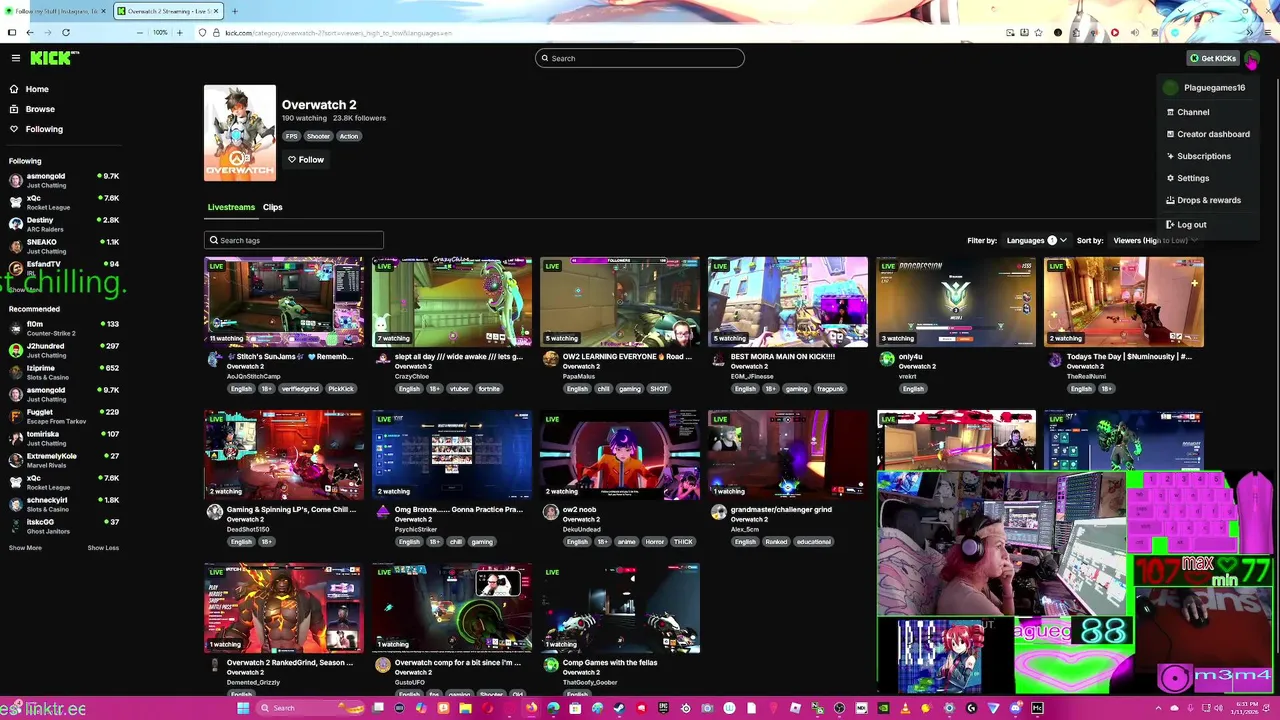
Task: Open Settings in profile menu
Action: click(x=1193, y=178)
